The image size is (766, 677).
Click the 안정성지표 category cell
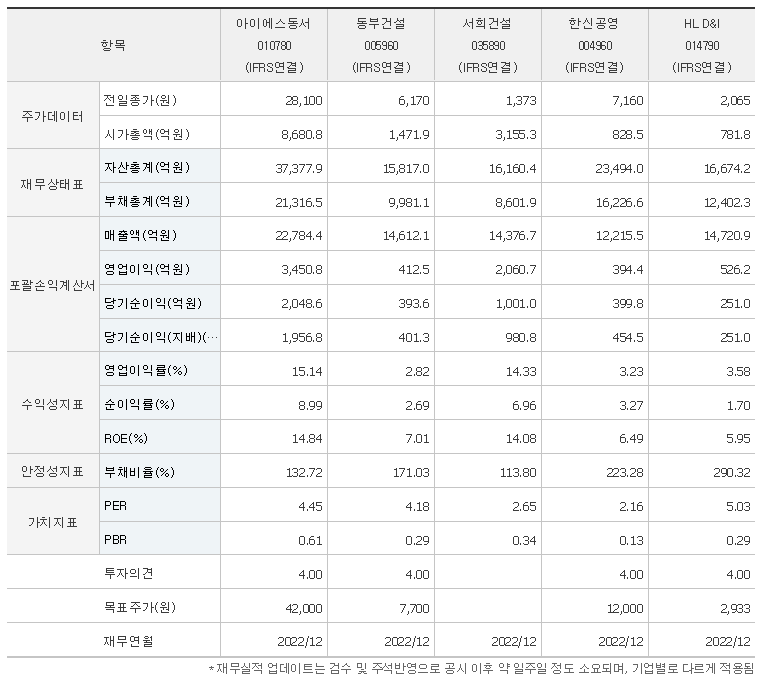(53, 471)
